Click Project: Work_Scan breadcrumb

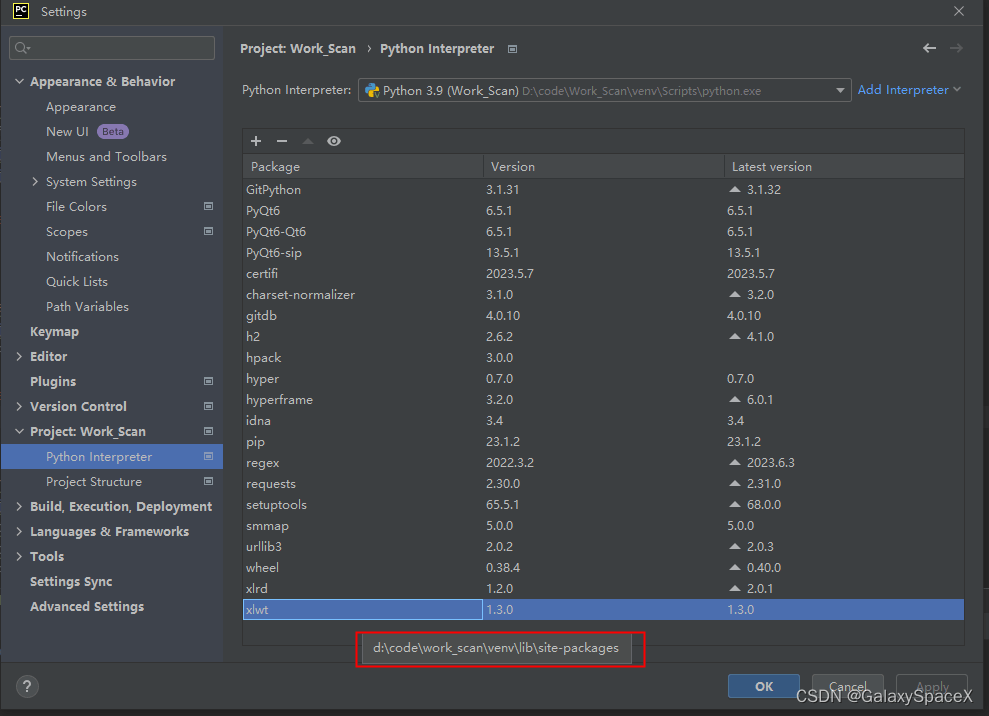tap(298, 49)
